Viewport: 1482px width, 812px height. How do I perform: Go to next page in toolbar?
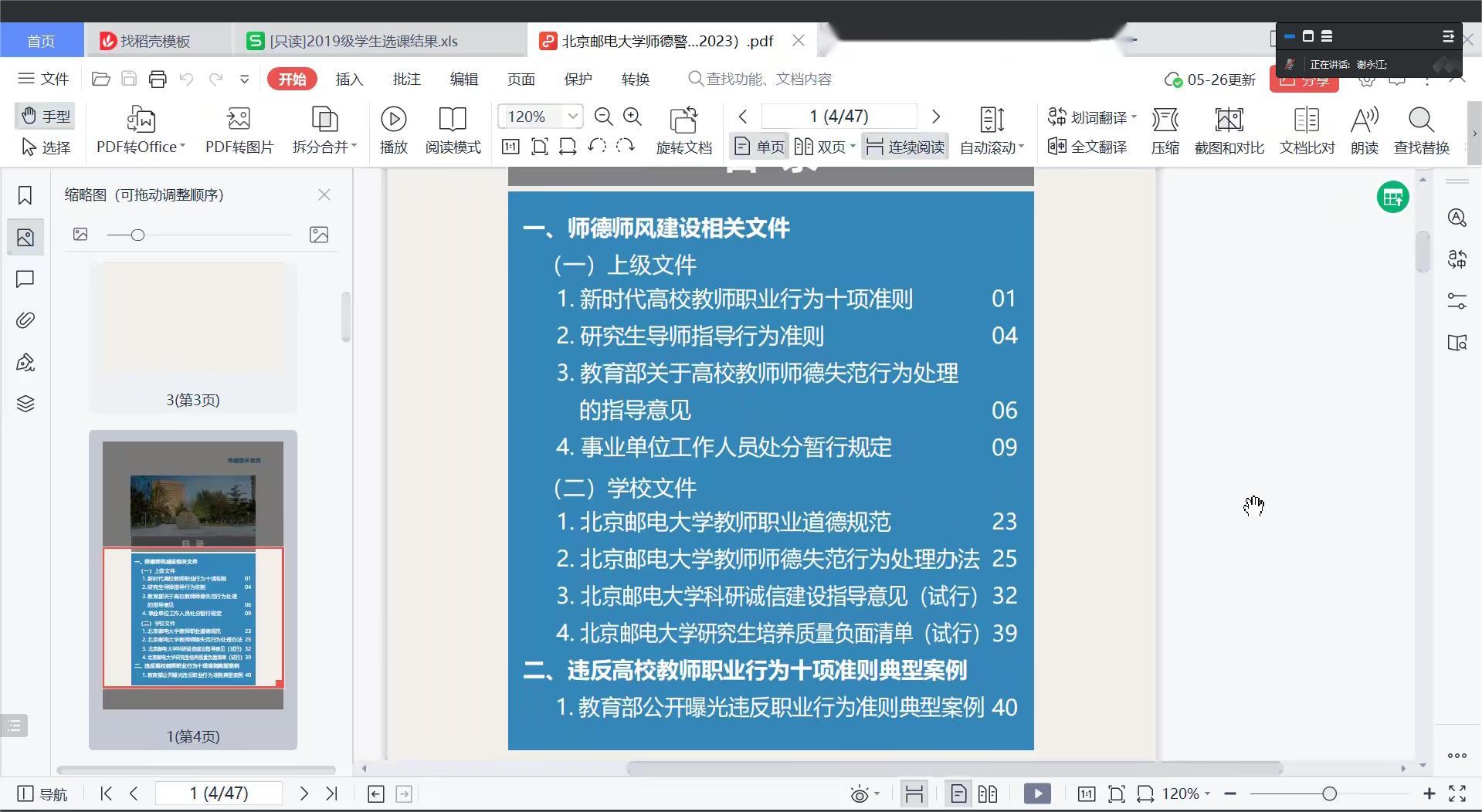pos(936,117)
